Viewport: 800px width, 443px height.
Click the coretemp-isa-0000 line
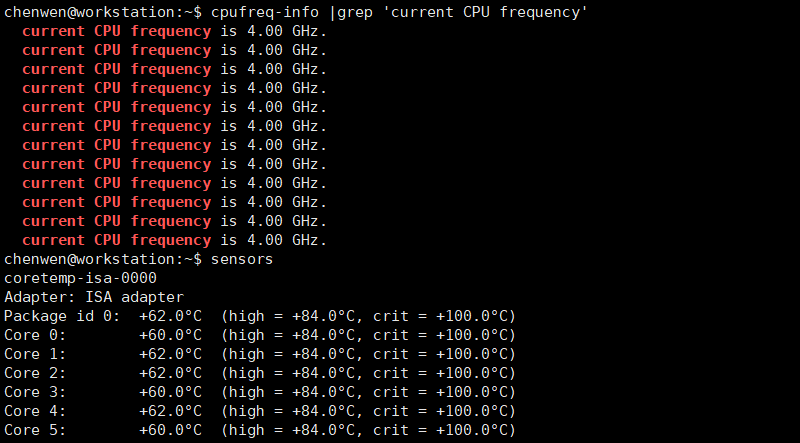tap(80, 278)
